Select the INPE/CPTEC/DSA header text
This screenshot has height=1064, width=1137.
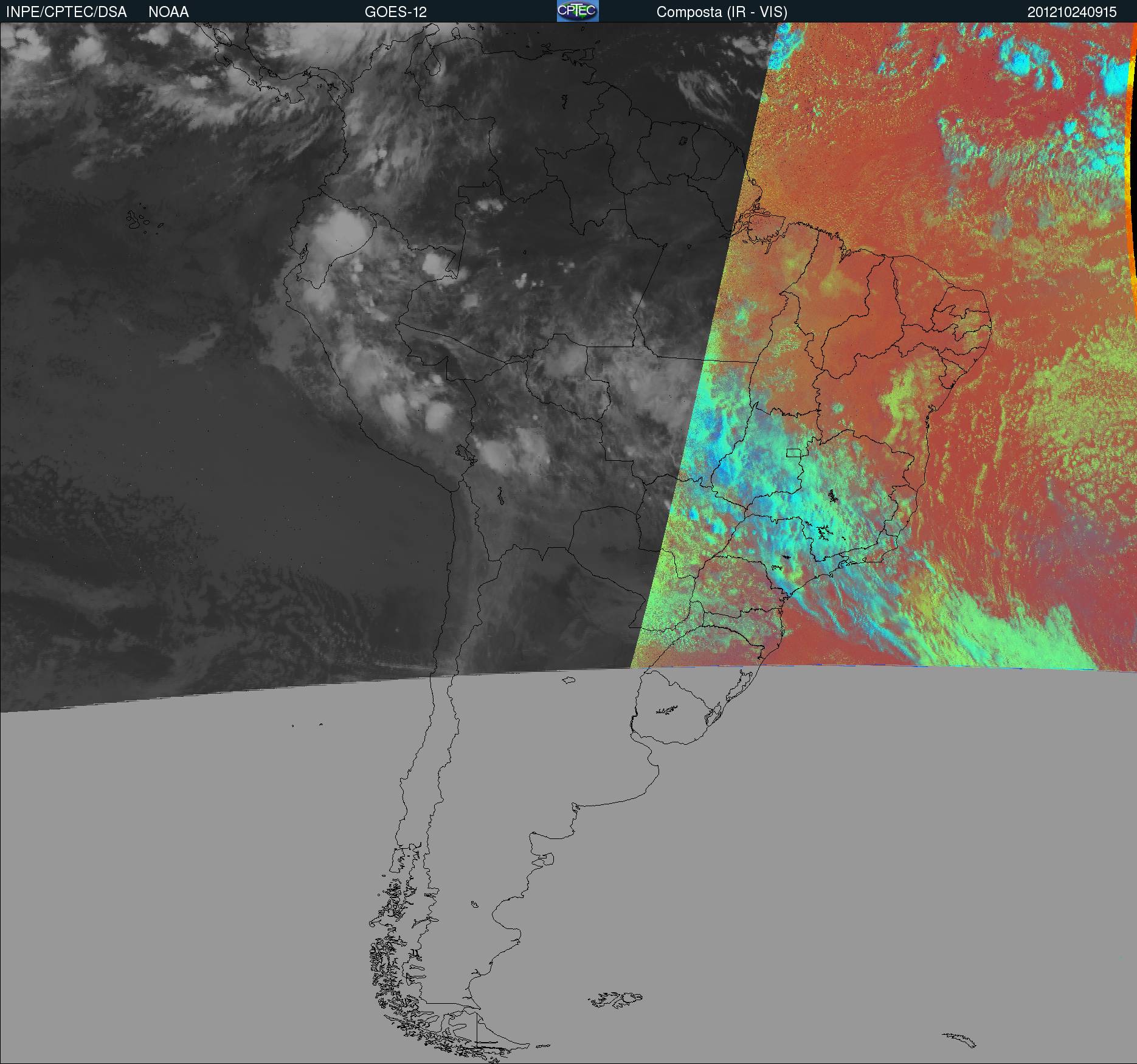pos(66,12)
